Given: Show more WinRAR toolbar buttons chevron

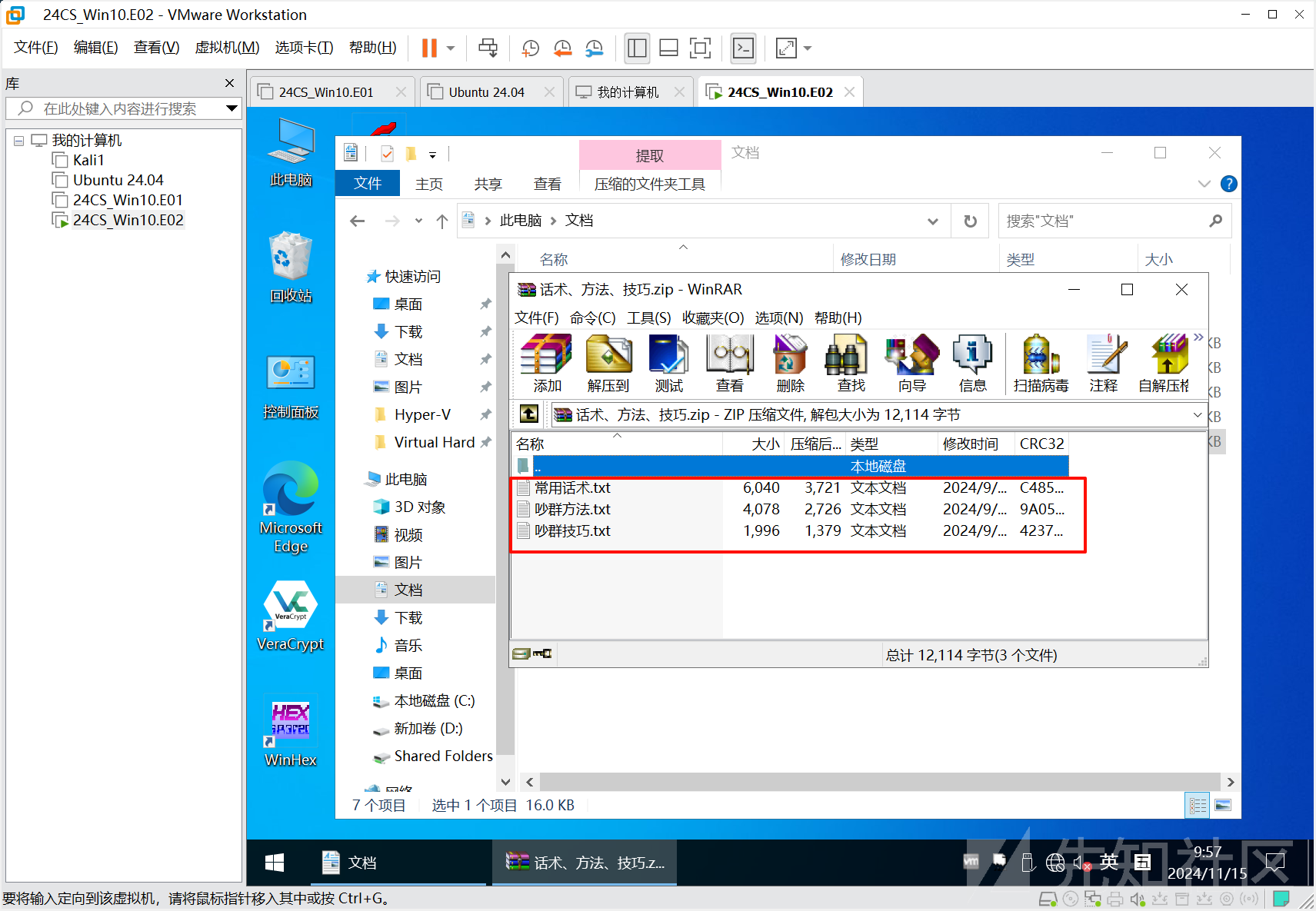Looking at the screenshot, I should coord(1198,337).
